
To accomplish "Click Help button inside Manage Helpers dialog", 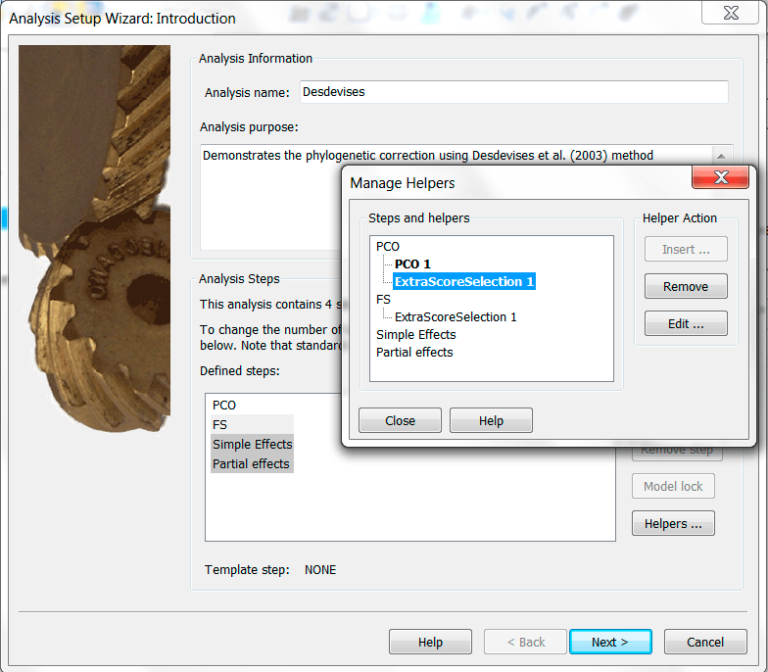I will point(491,421).
